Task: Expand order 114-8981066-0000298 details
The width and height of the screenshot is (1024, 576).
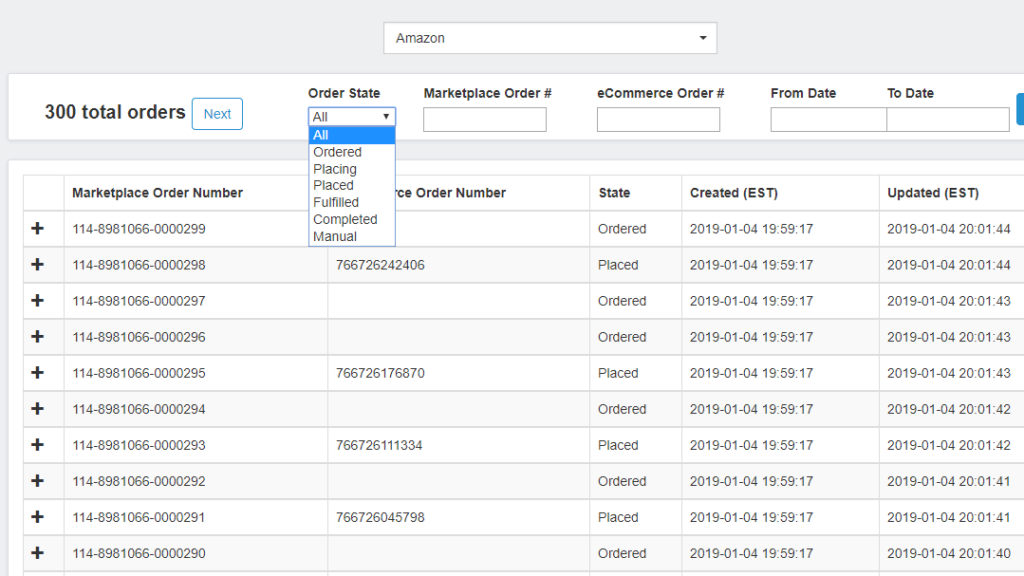Action: pyautogui.click(x=40, y=264)
